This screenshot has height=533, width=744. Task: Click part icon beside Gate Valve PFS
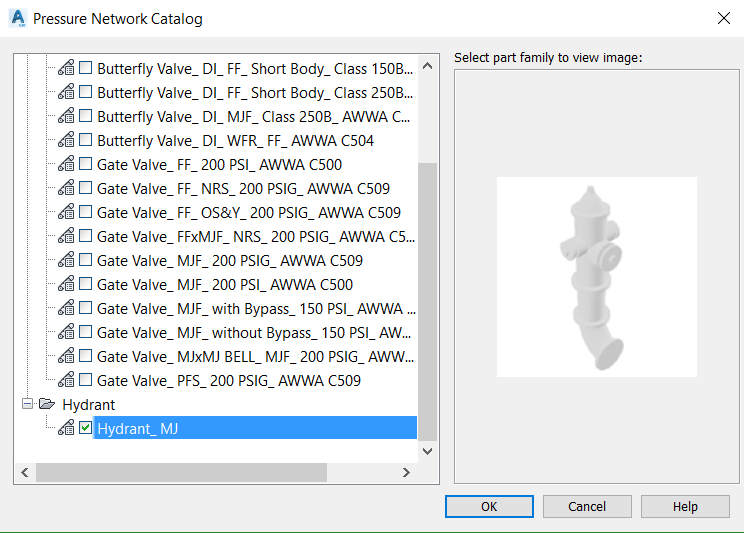tap(66, 380)
